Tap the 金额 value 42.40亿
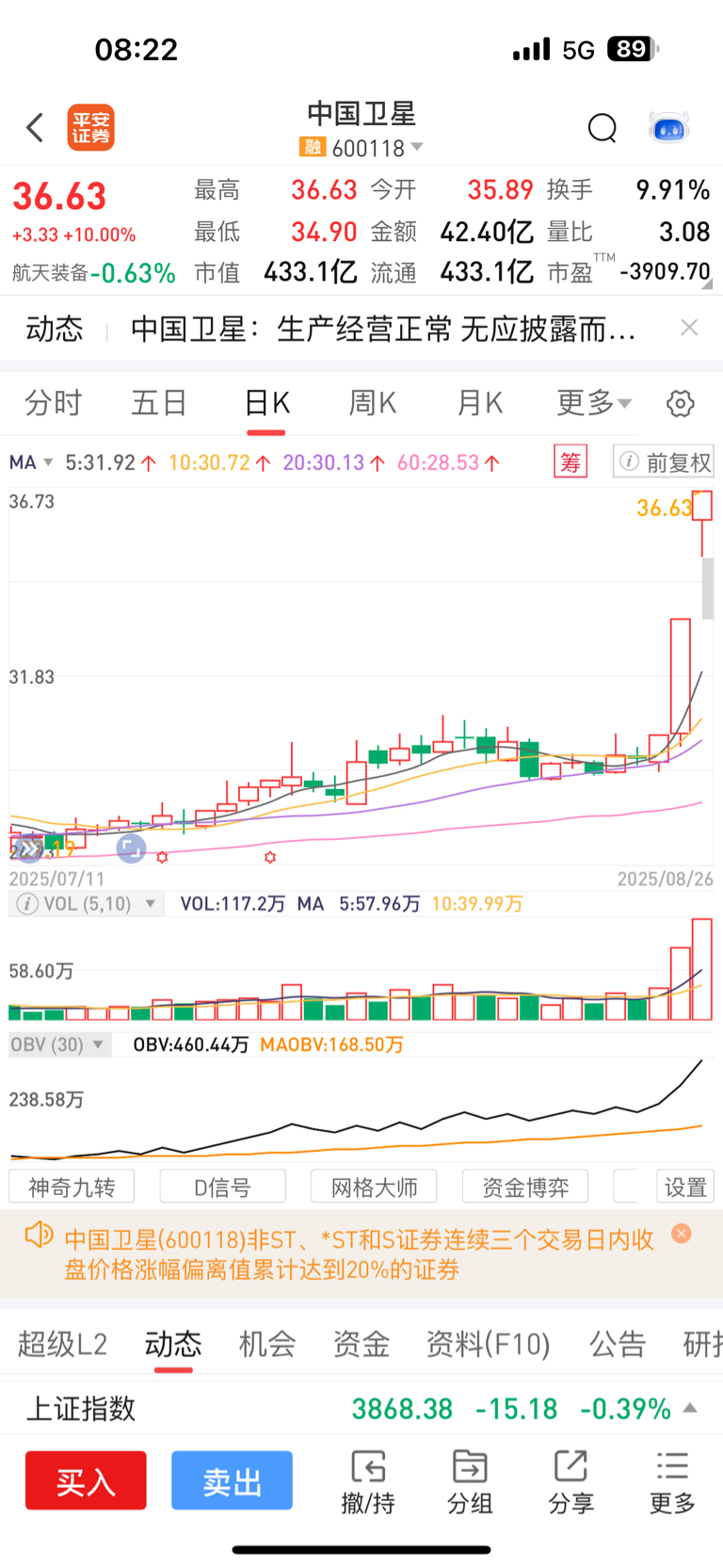This screenshot has width=723, height=1568. point(487,232)
